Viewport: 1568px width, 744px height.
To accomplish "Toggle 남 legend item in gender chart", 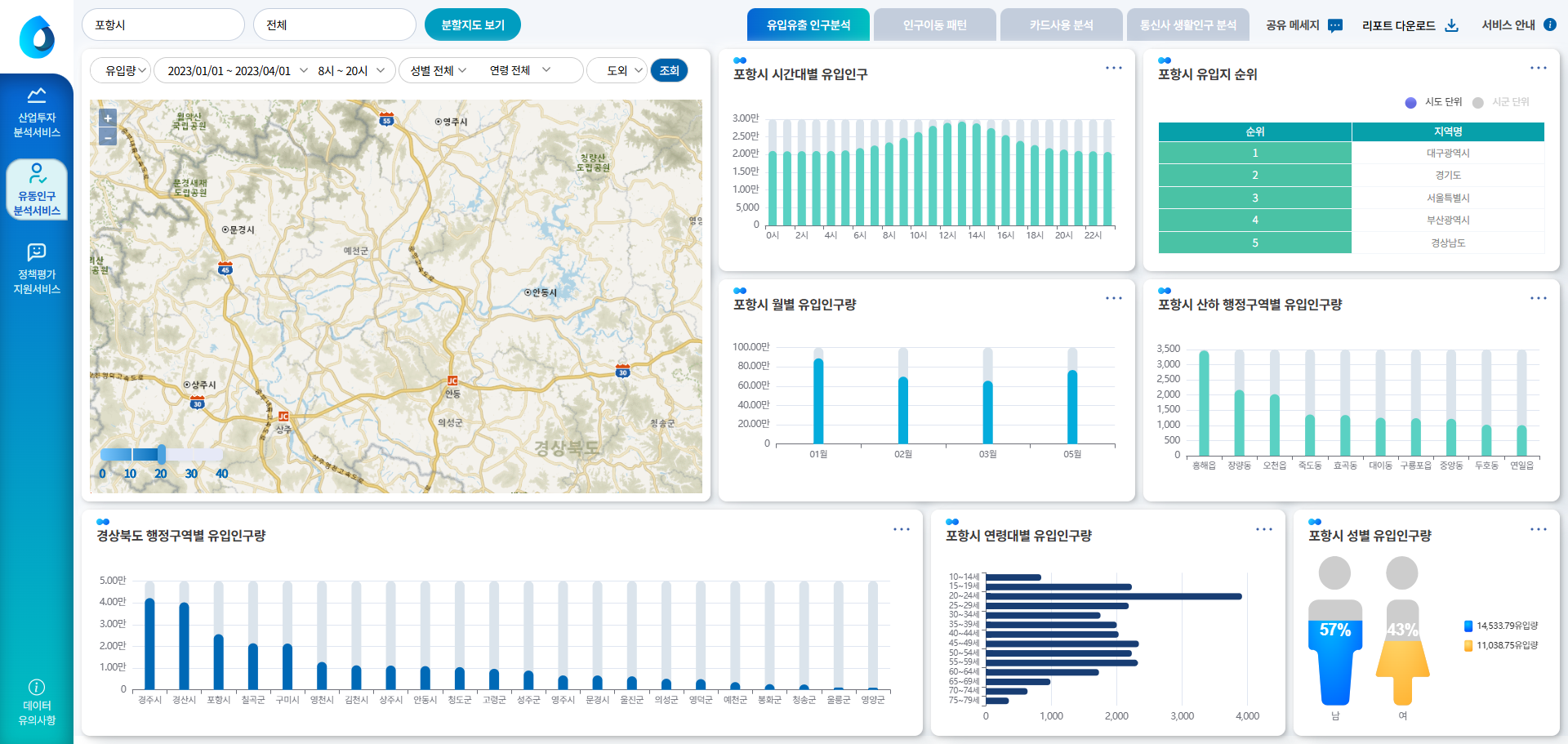I will point(1468,626).
